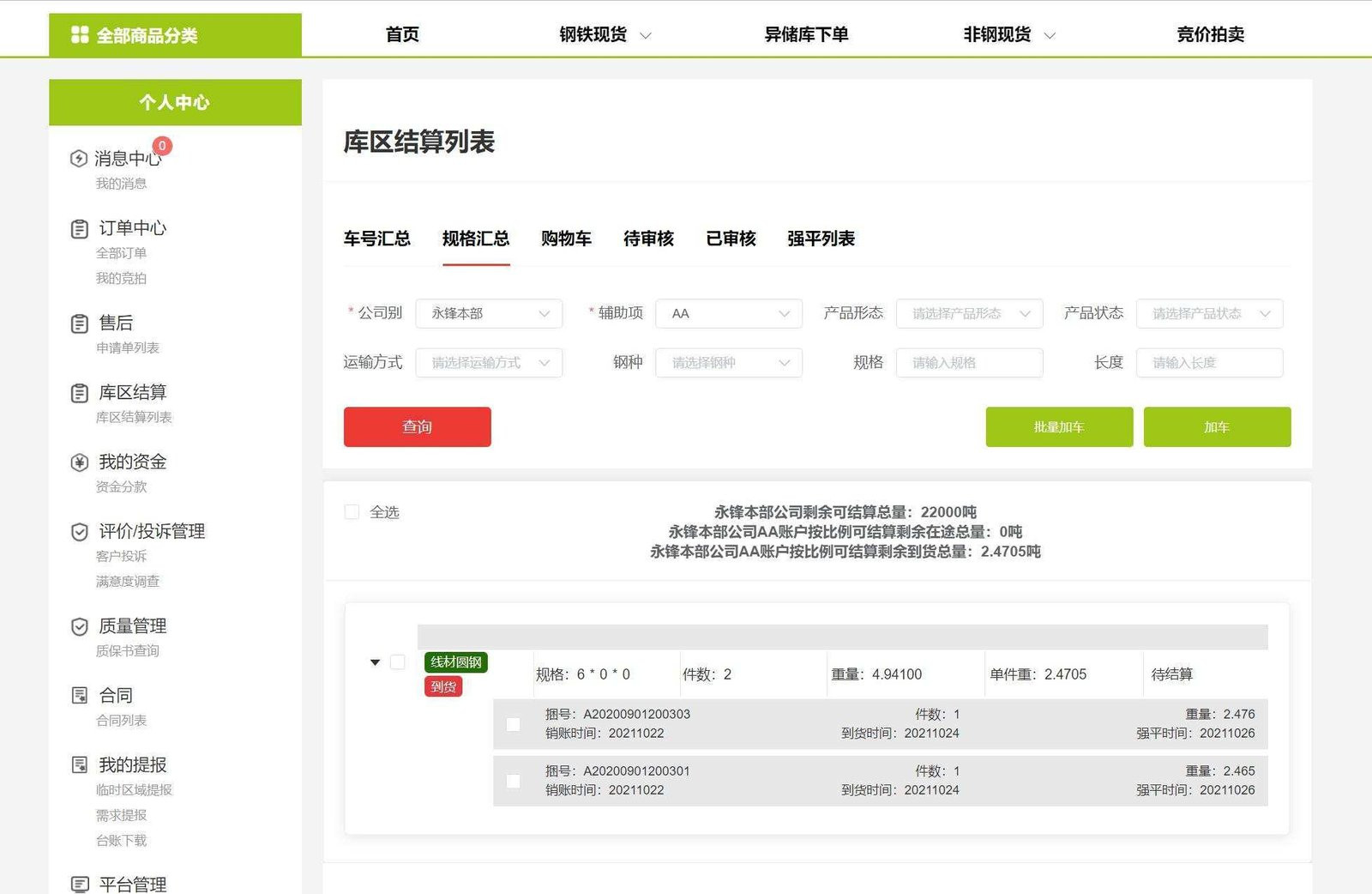Switch to the 强平列表 tab
Viewport: 1372px width, 894px height.
[821, 239]
